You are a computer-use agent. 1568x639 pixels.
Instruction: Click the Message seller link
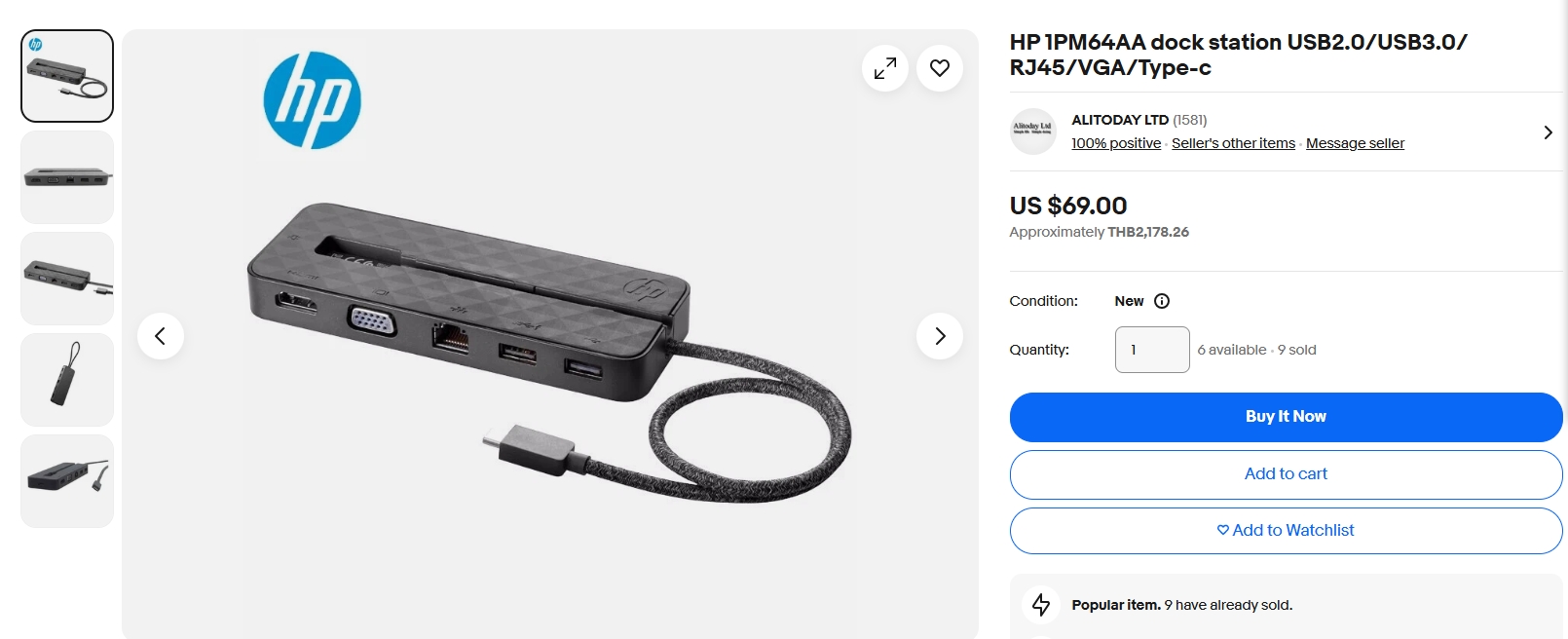pyautogui.click(x=1355, y=143)
